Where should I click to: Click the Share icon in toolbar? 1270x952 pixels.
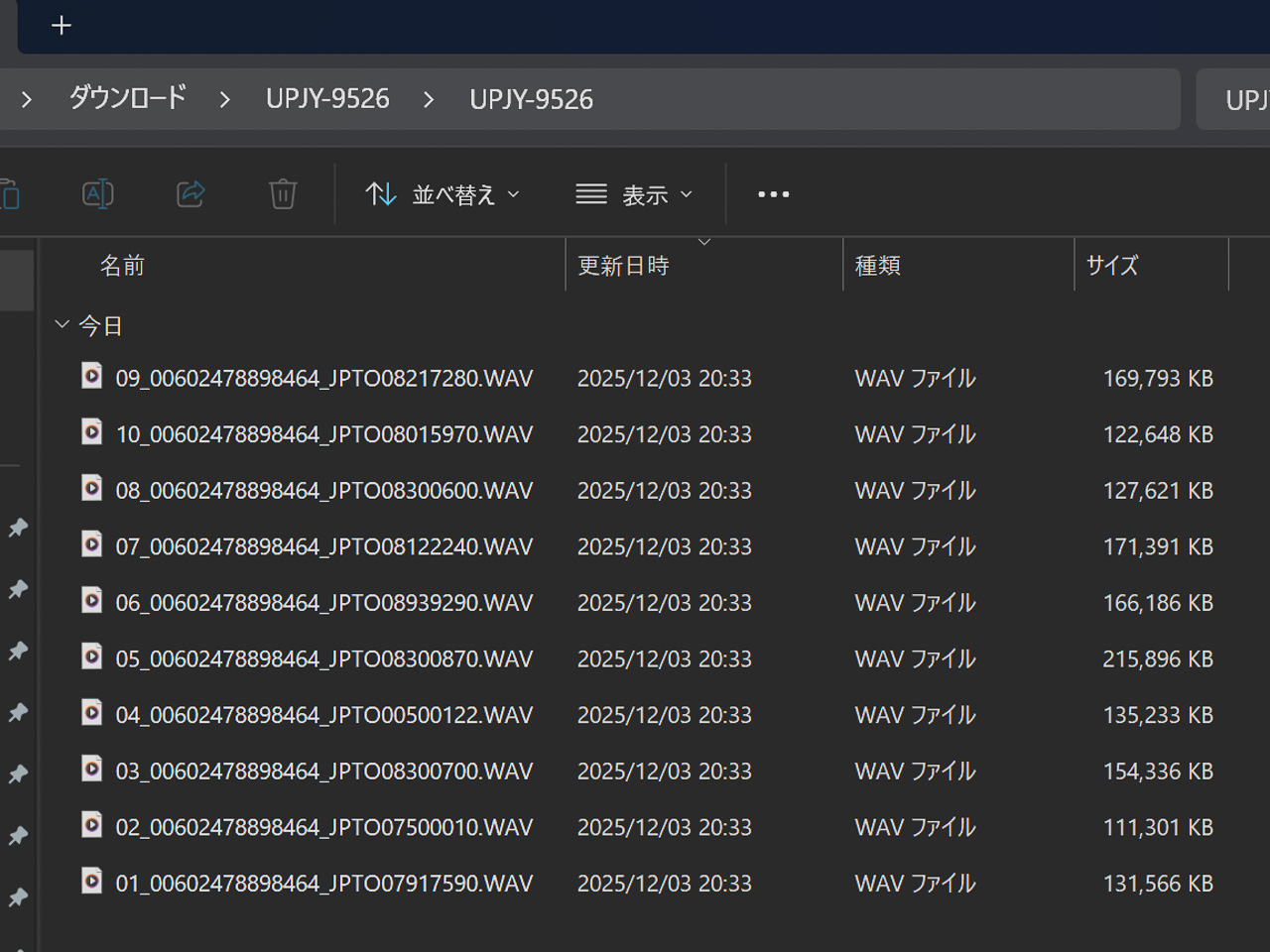[x=190, y=193]
